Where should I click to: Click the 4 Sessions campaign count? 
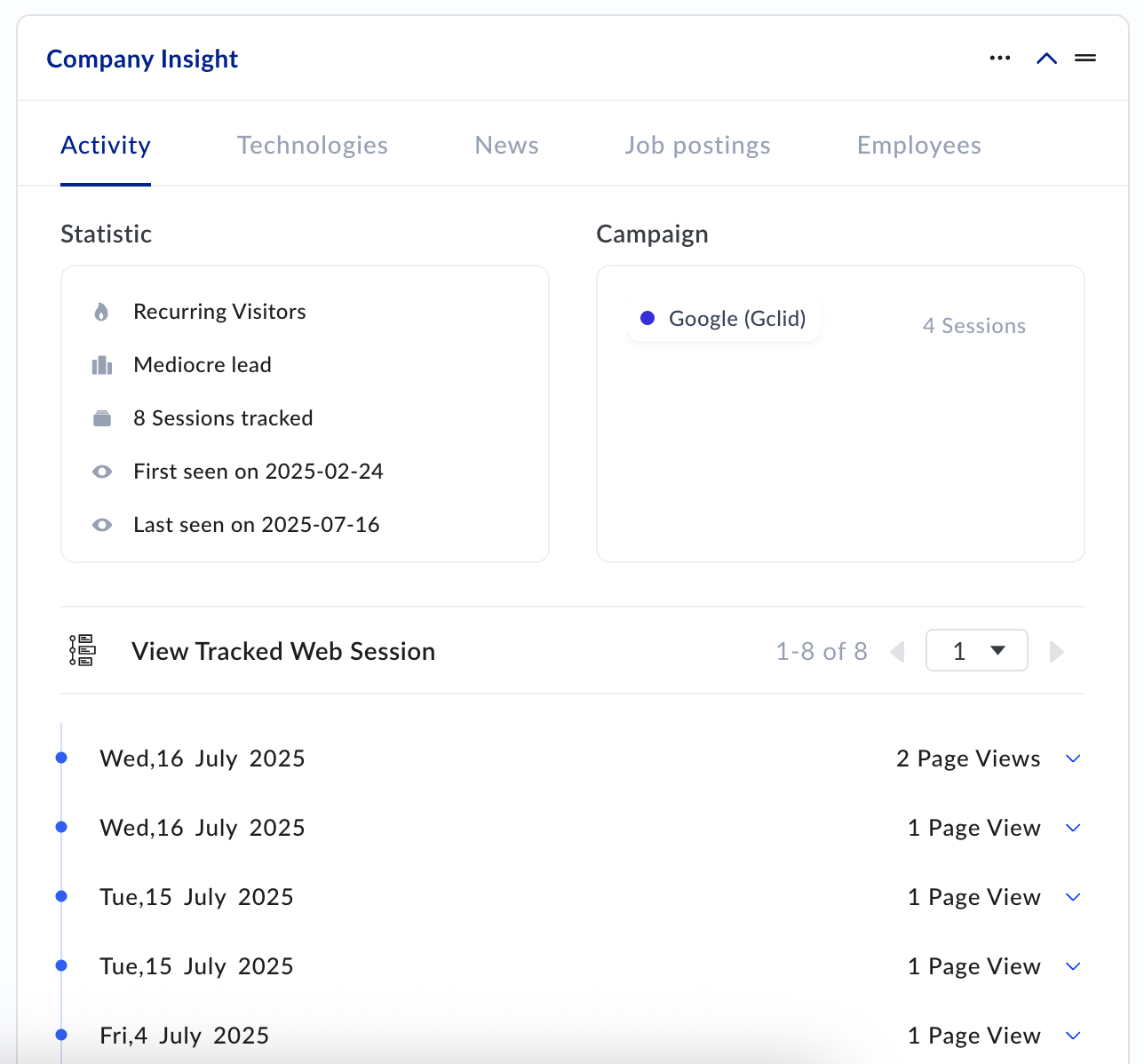click(x=974, y=326)
